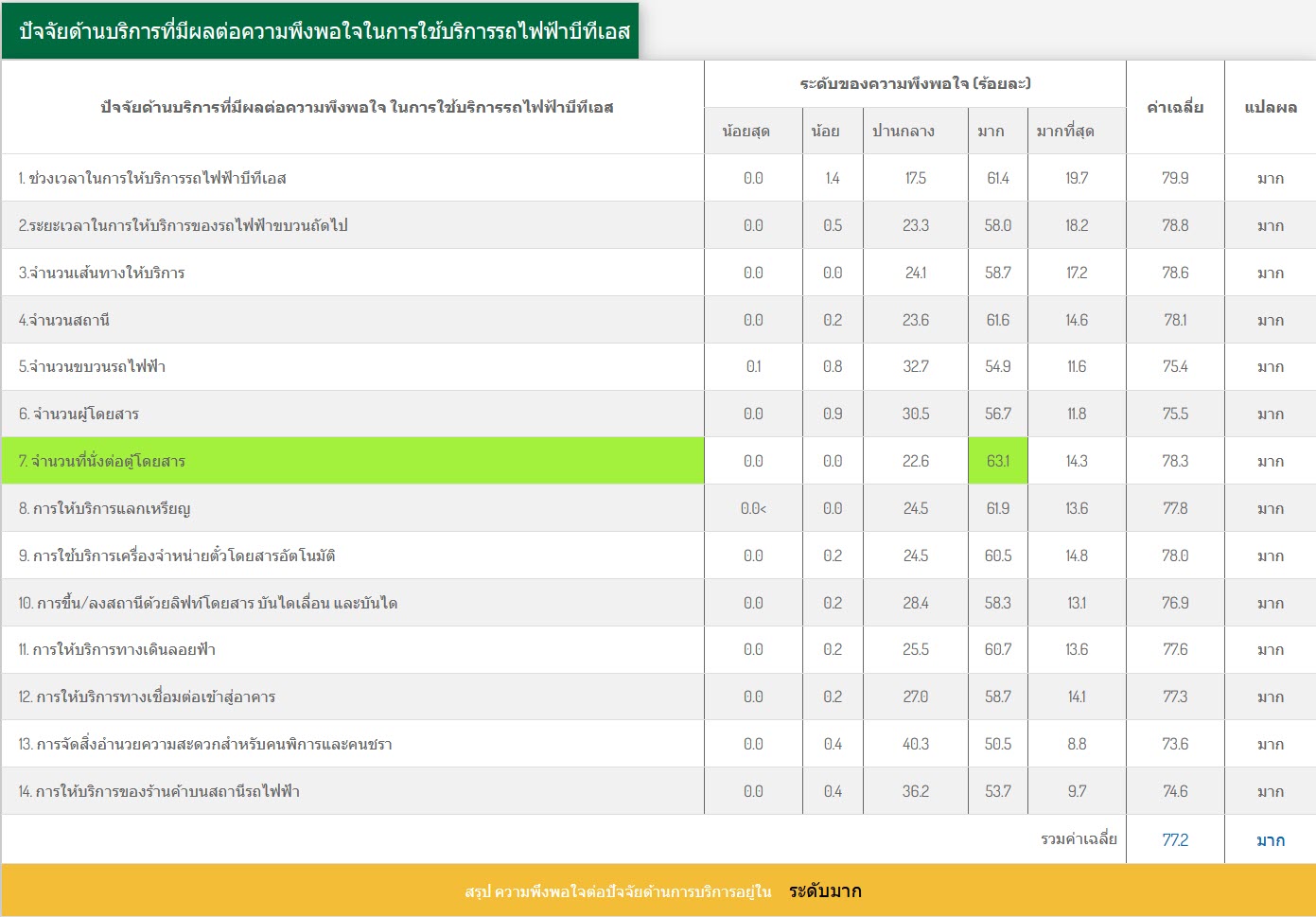Select the น้อยสุด column header
Screen dimensions: 1316x917
coord(746,132)
